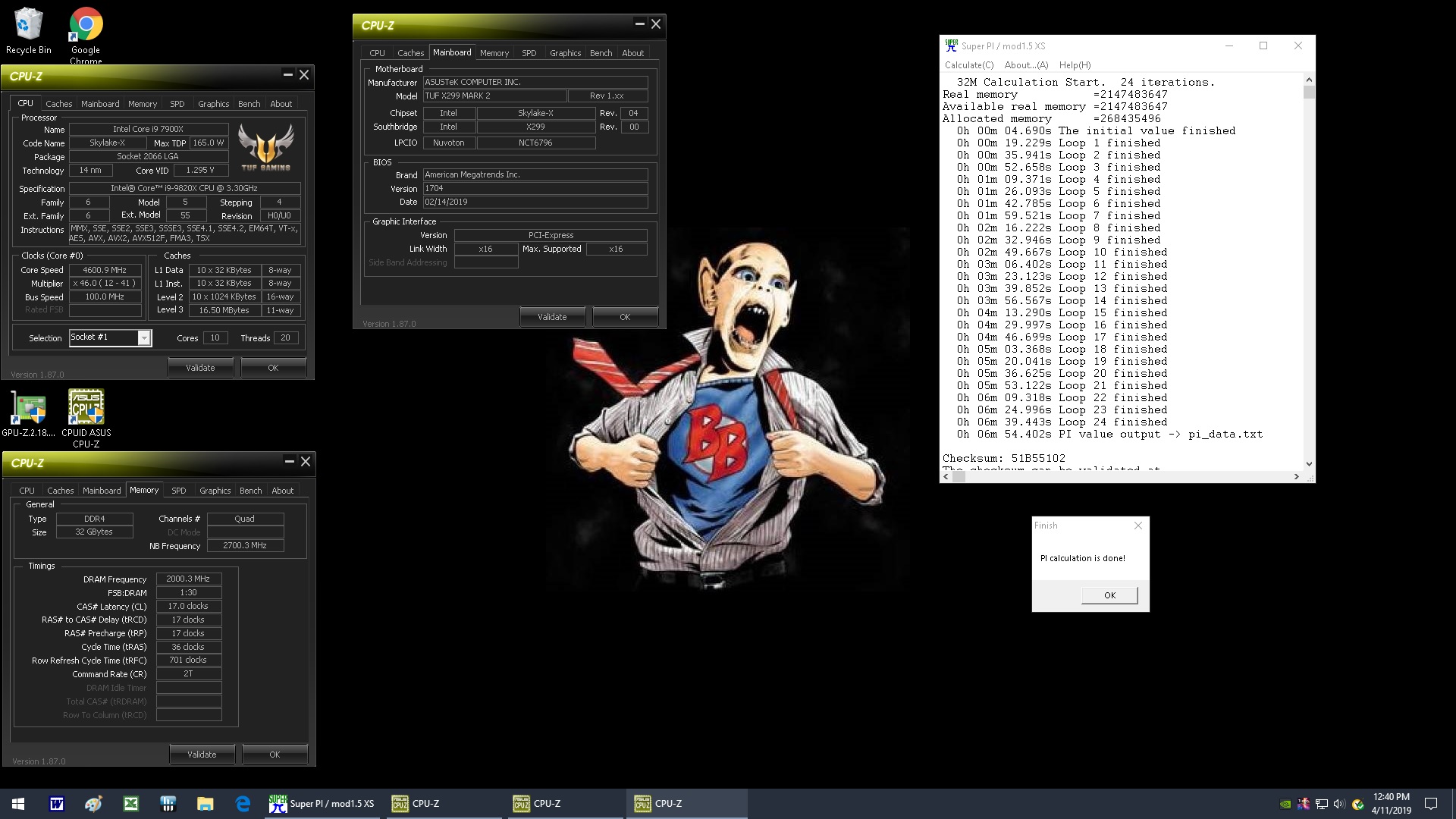The height and width of the screenshot is (819, 1456).
Task: Launch the CPUID ASUS CPU-Z desktop shortcut
Action: (86, 418)
